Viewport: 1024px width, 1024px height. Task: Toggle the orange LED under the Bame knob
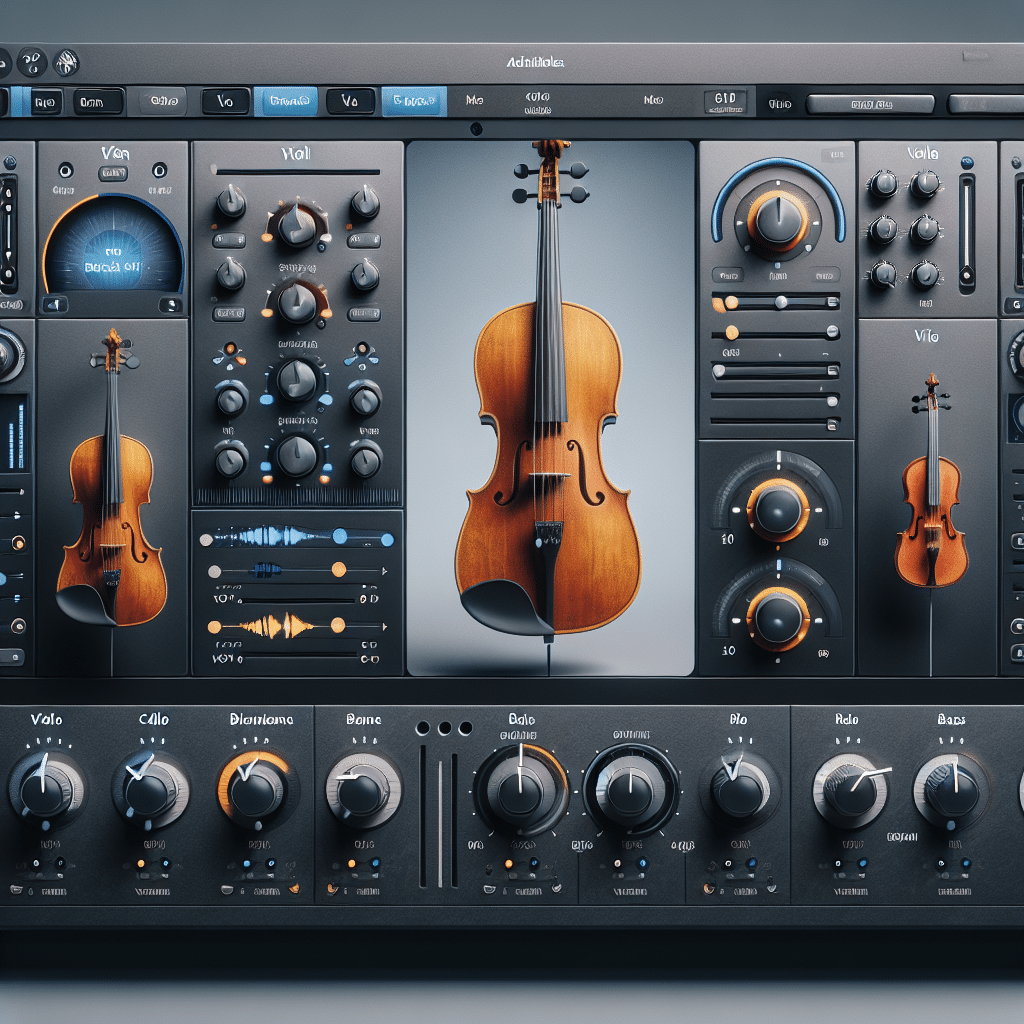point(352,863)
